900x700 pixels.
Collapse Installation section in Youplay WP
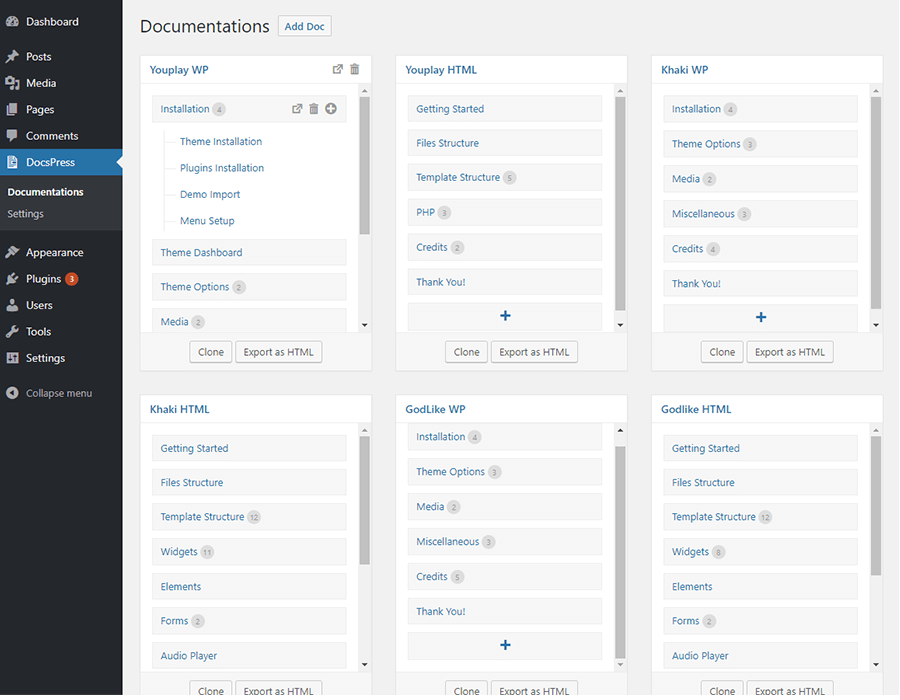click(x=249, y=109)
